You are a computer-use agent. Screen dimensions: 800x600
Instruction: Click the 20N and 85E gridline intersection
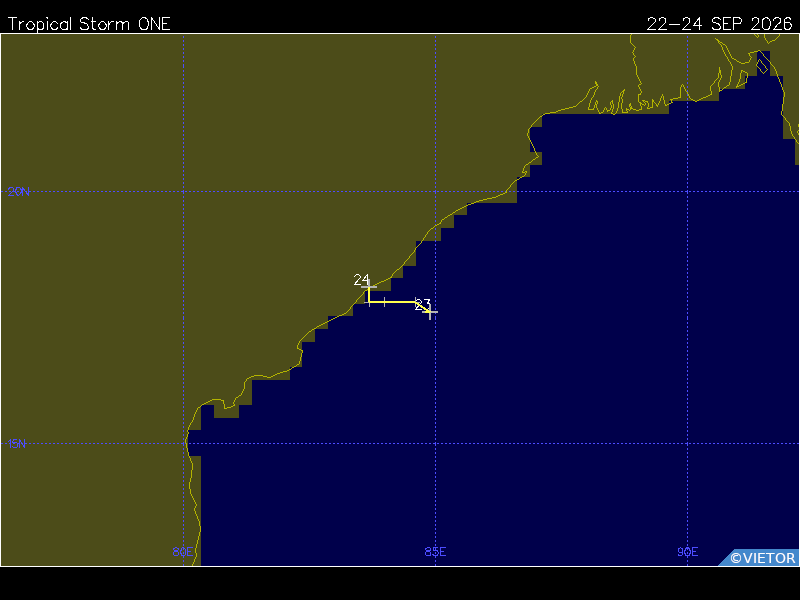pyautogui.click(x=435, y=192)
